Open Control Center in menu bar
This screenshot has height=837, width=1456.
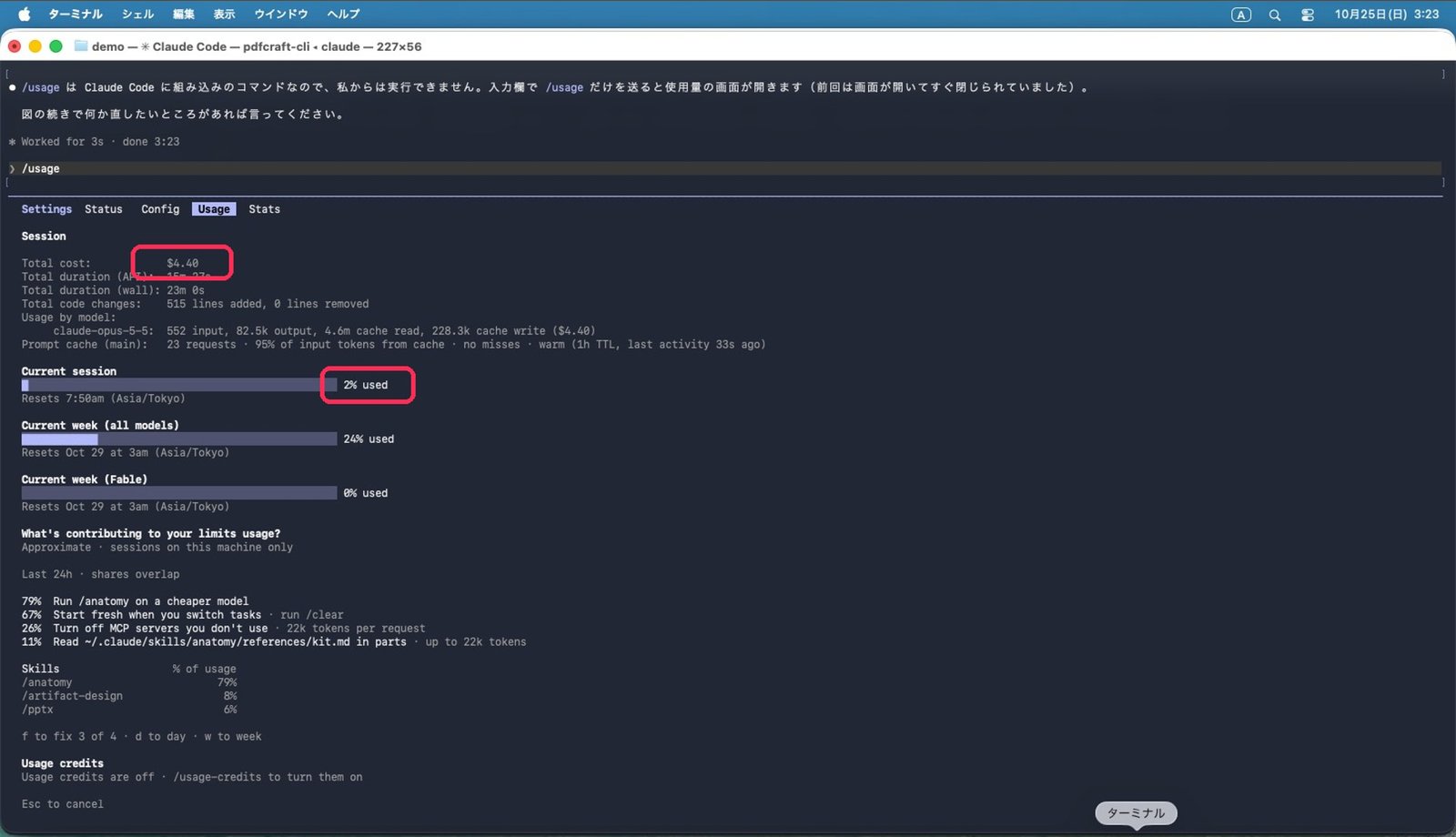tap(1308, 15)
